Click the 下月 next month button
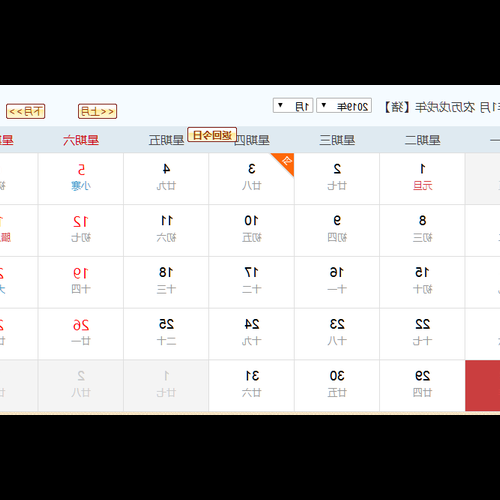Image resolution: width=500 pixels, height=500 pixels. click(x=26, y=111)
